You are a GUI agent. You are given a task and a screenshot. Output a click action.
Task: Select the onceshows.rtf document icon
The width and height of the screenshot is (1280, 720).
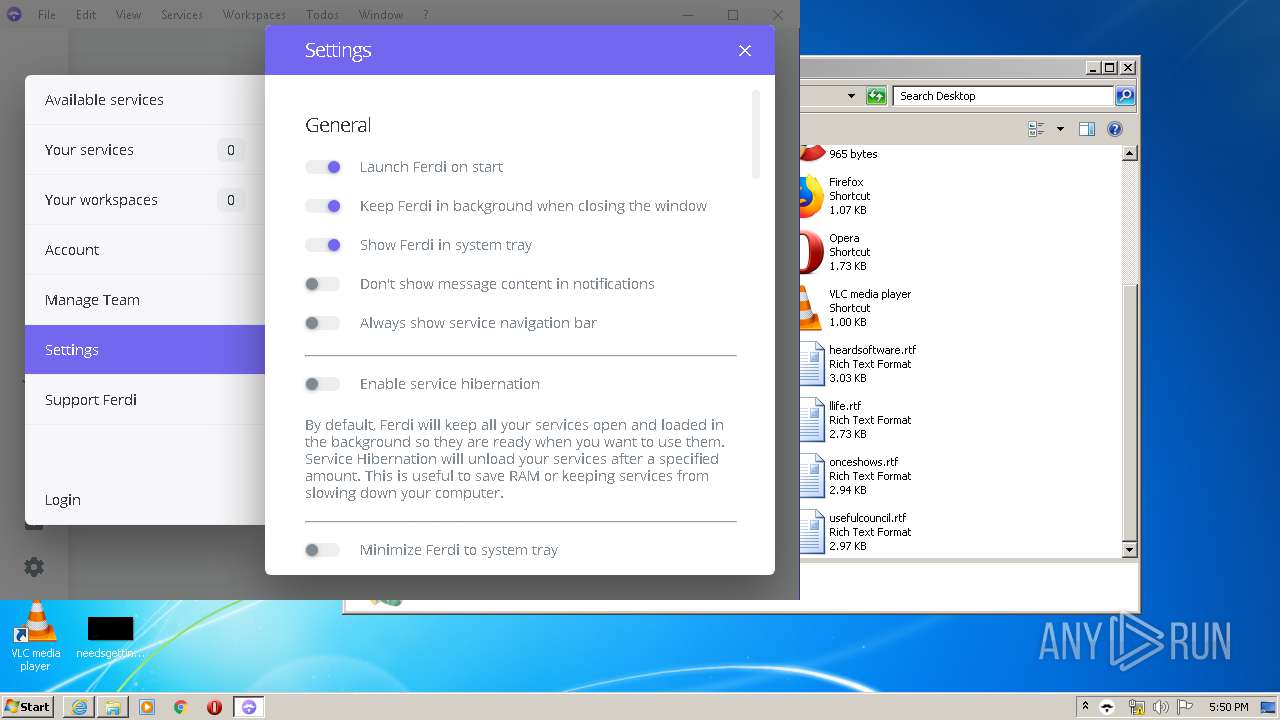[x=811, y=477]
